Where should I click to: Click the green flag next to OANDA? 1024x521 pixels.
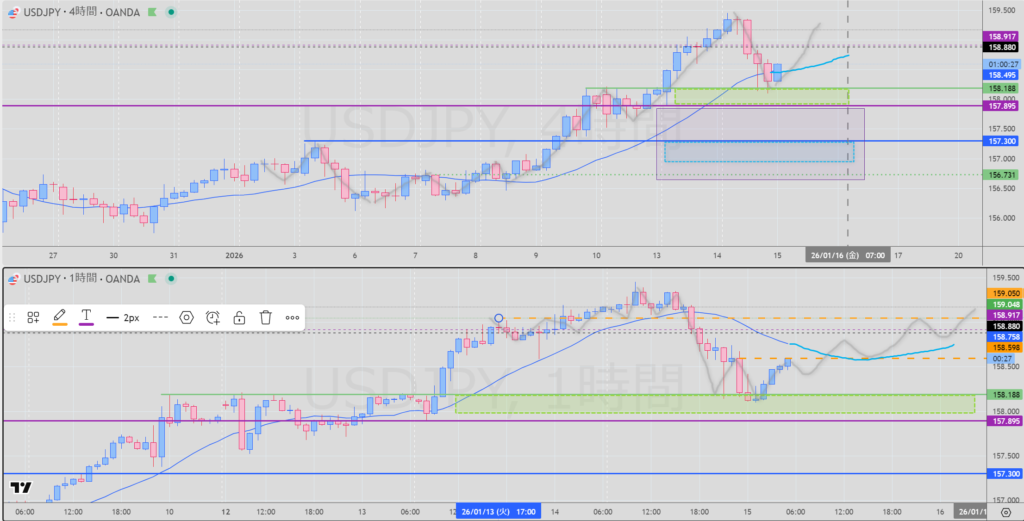(150, 13)
